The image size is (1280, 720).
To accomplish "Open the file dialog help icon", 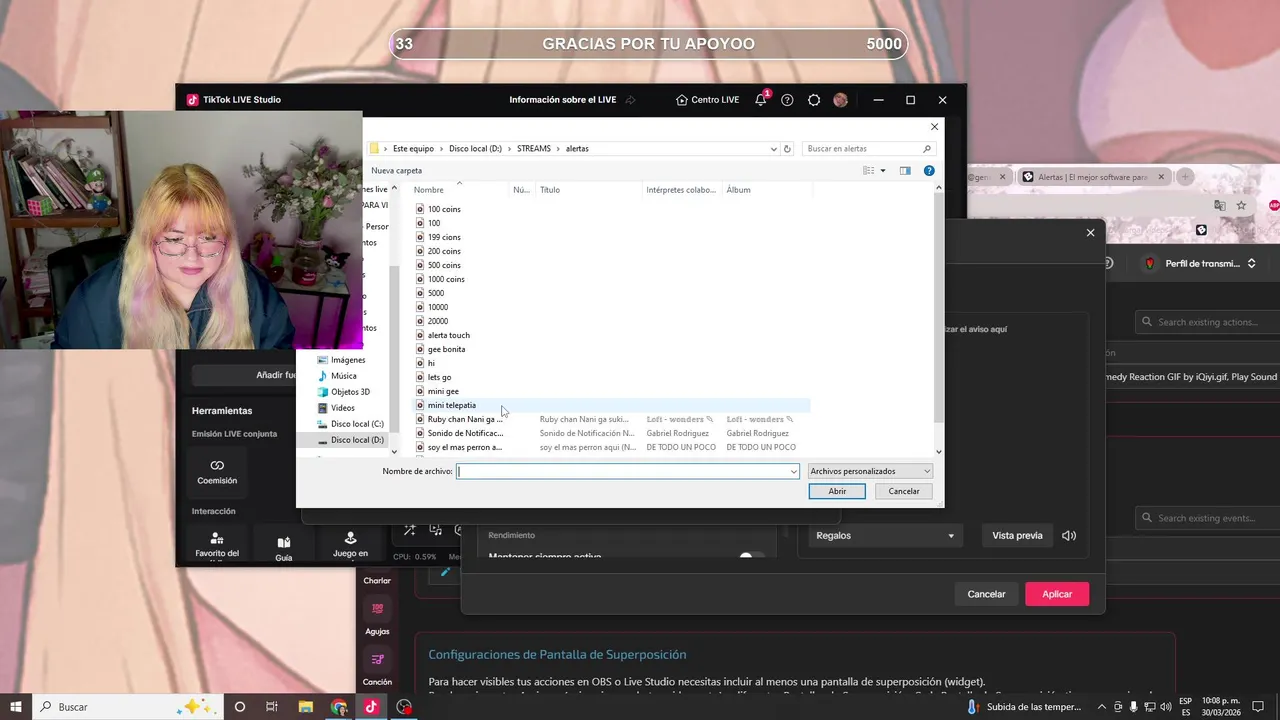I will [x=929, y=171].
